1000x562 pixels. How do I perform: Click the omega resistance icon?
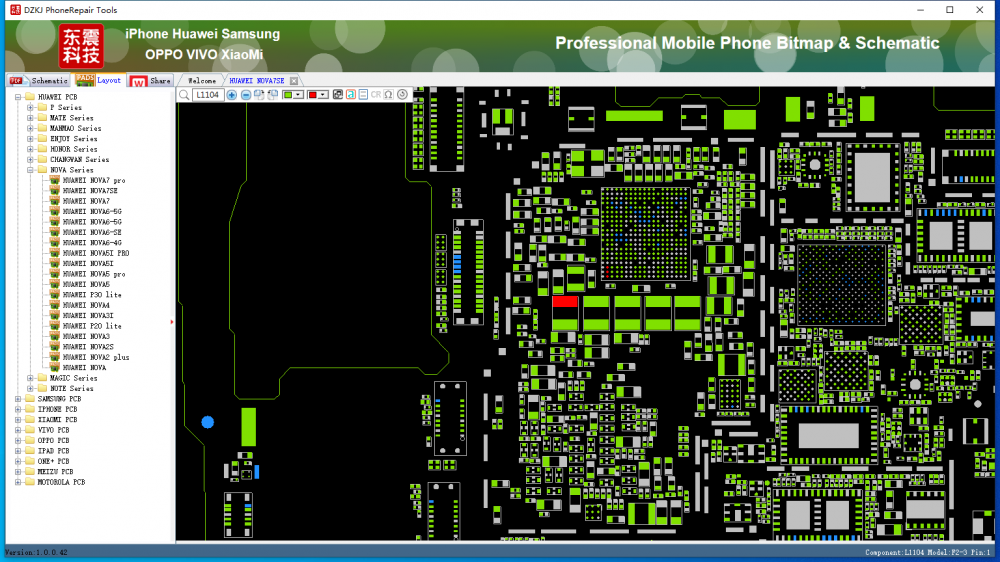click(388, 95)
